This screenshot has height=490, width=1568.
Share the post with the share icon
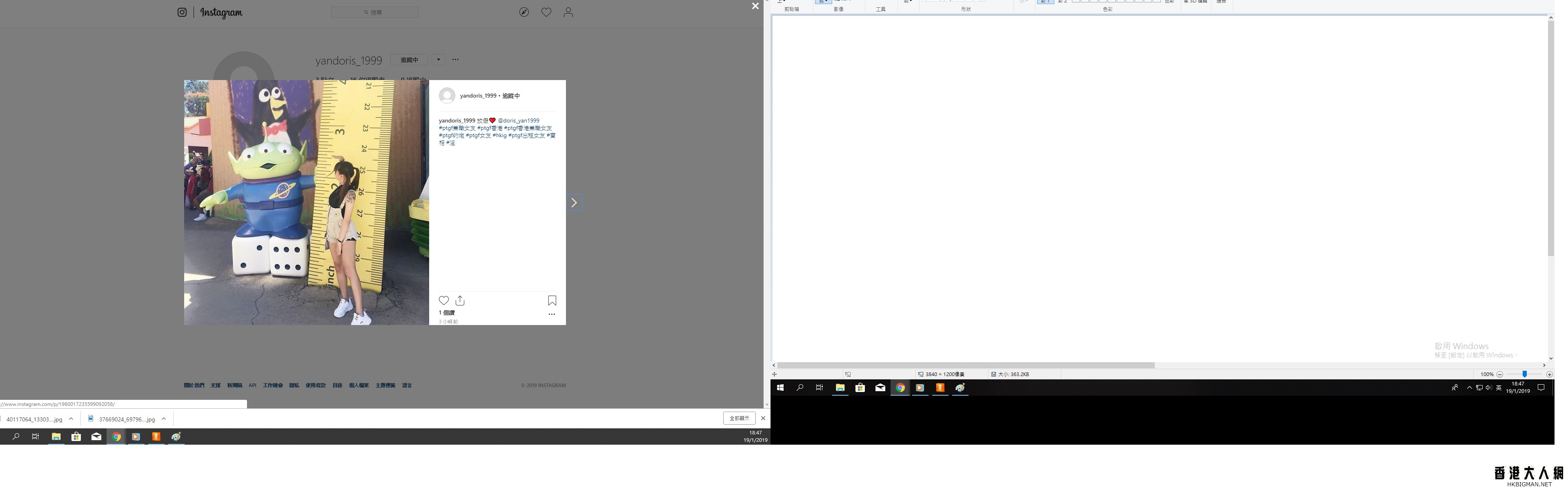pyautogui.click(x=460, y=301)
